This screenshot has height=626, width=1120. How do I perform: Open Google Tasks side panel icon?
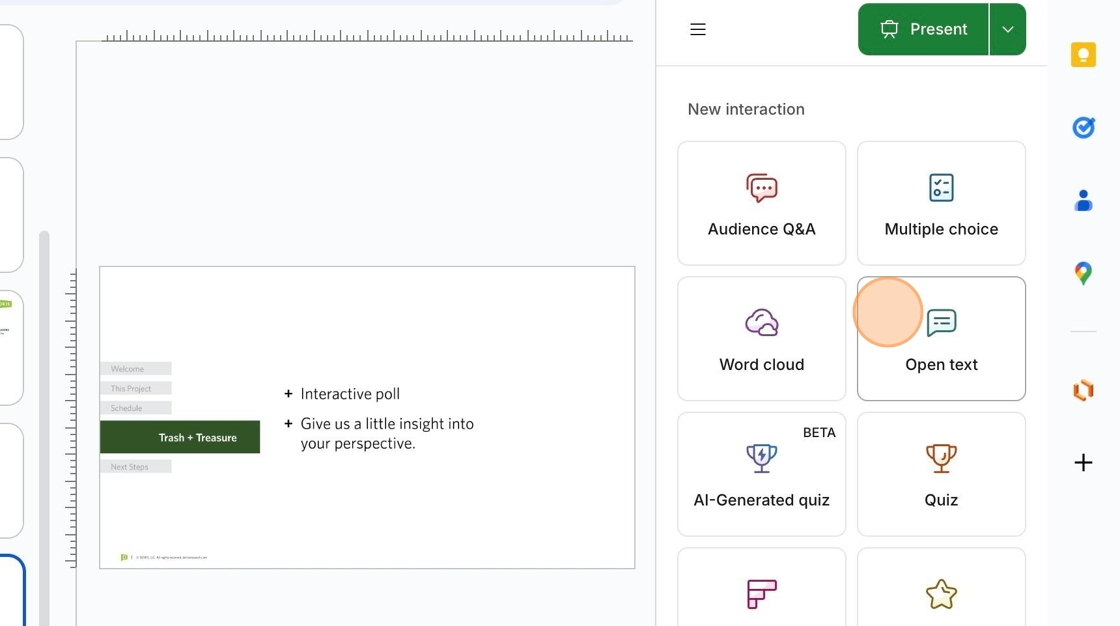pyautogui.click(x=1083, y=127)
